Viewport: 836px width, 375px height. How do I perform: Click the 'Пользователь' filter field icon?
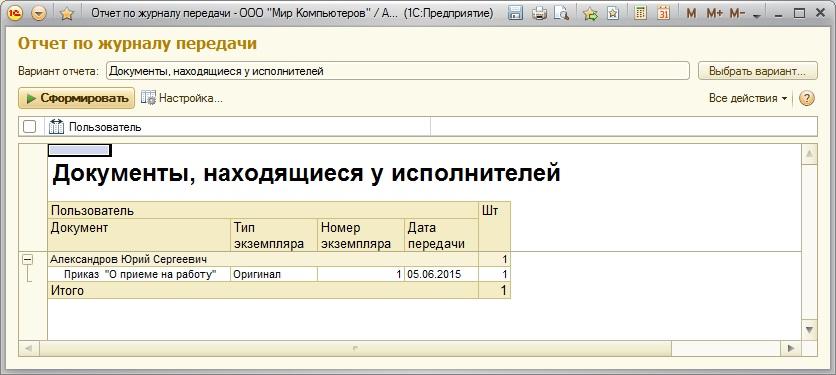tap(56, 127)
